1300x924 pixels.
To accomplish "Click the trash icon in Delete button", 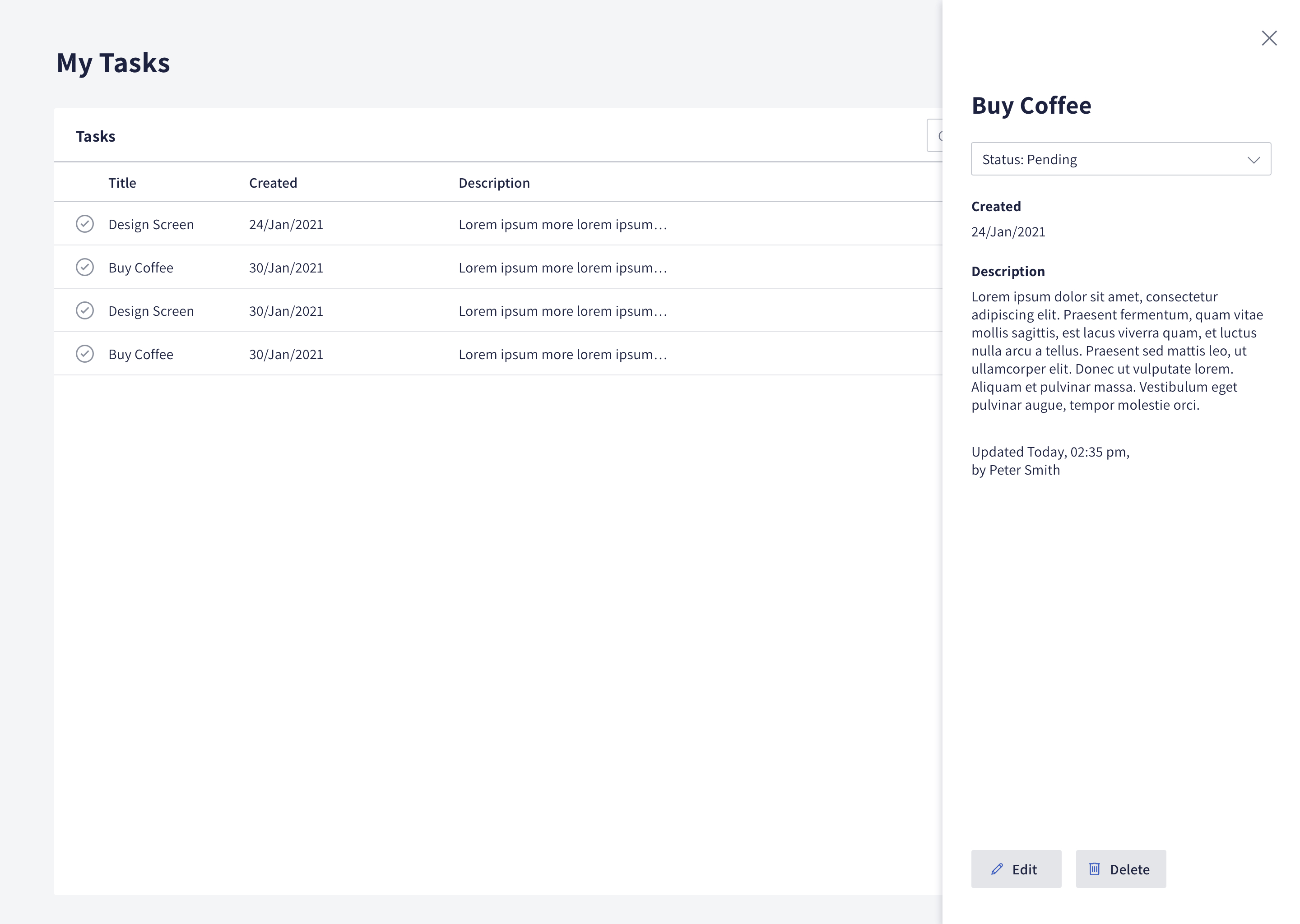I will click(1094, 869).
